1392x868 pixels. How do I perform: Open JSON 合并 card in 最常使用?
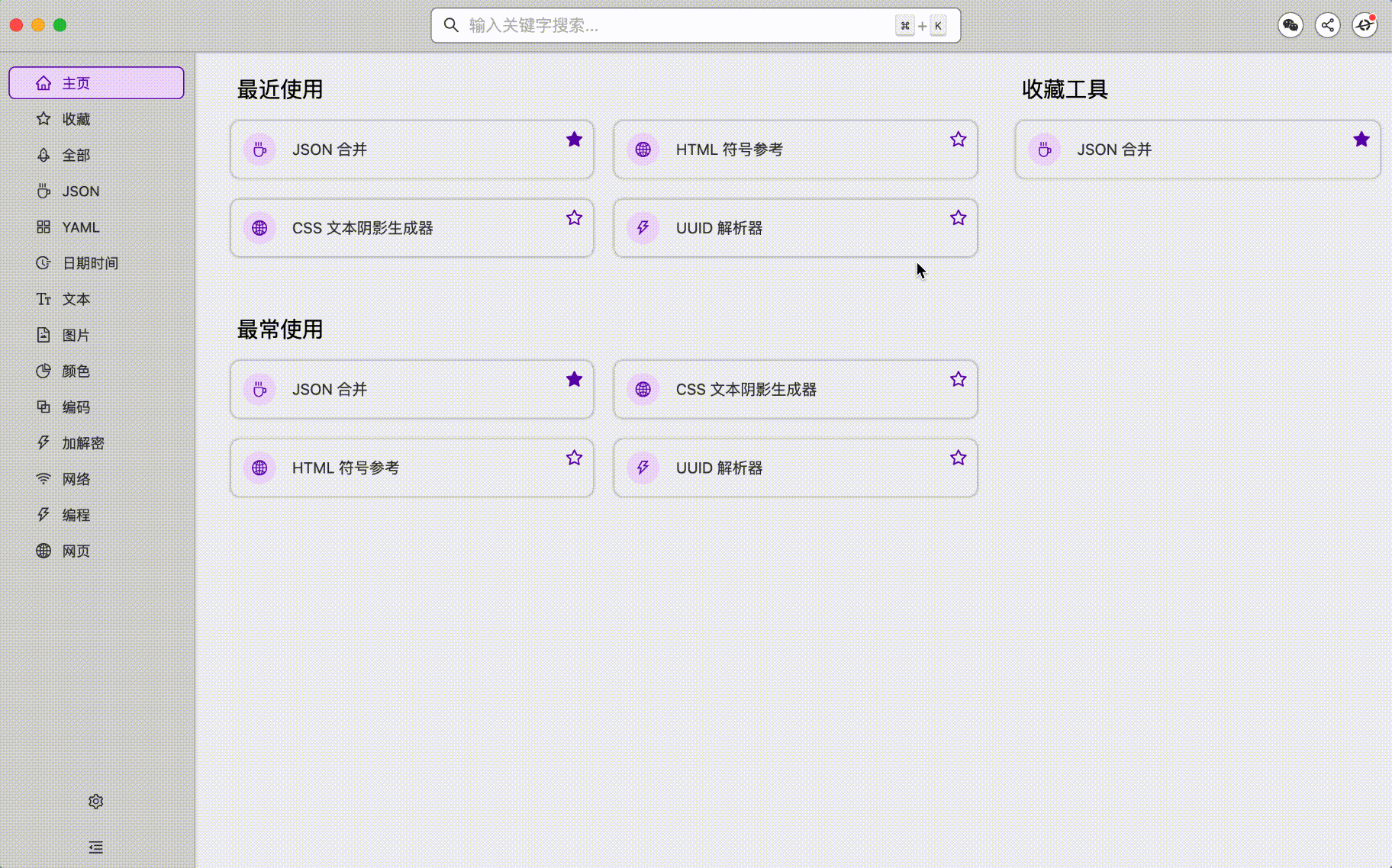(x=412, y=389)
